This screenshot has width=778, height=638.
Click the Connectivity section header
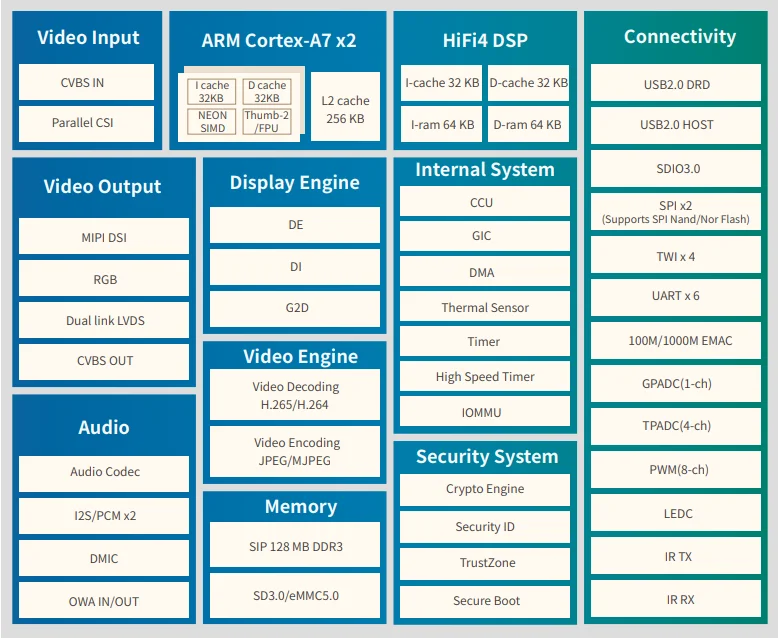click(x=679, y=37)
